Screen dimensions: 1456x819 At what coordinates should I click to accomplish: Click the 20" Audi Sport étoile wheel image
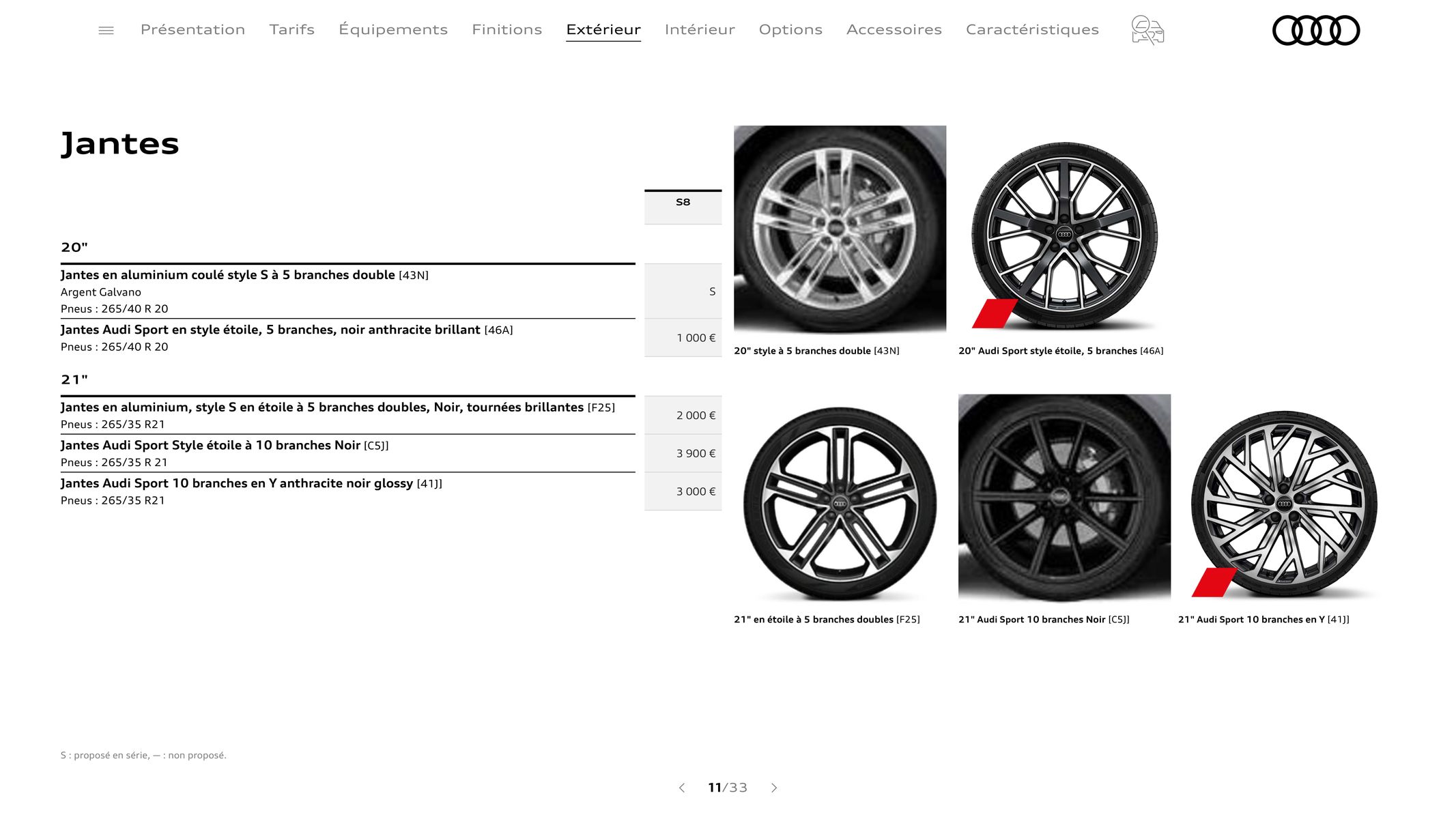(x=1064, y=235)
